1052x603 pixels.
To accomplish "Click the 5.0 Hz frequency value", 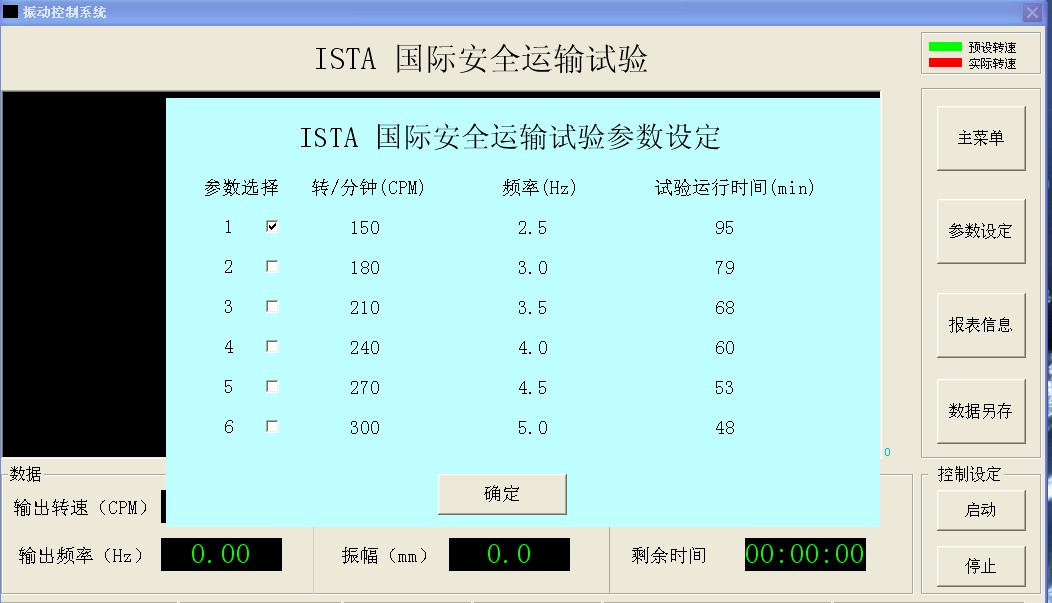I will pyautogui.click(x=532, y=428).
